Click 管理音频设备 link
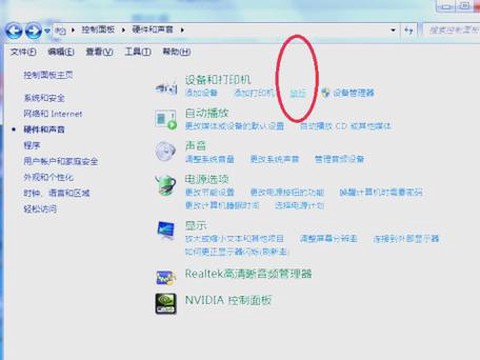Screen dimensions: 480x360 click(339, 159)
